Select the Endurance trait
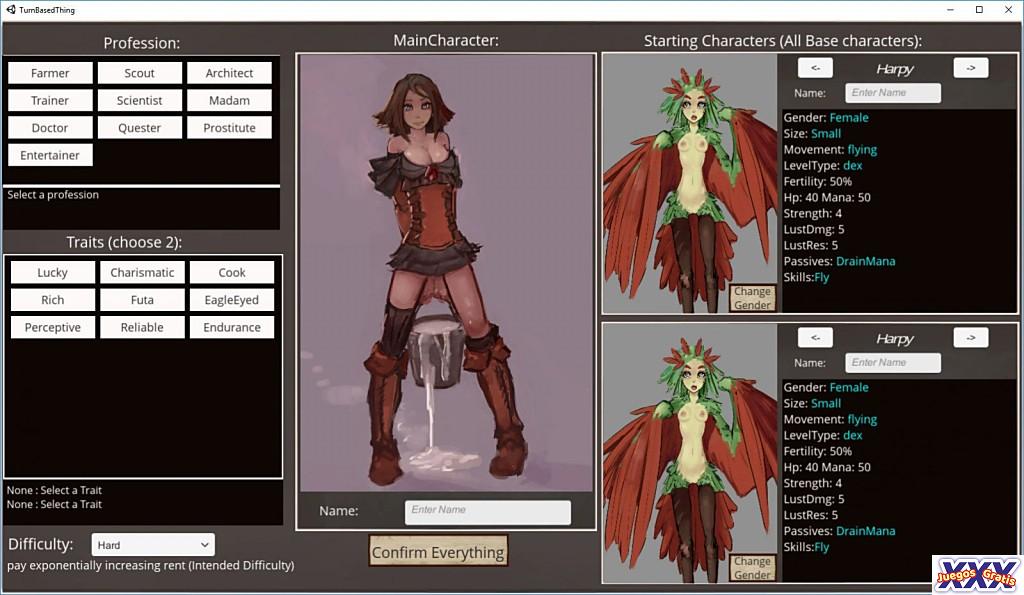The image size is (1024, 595). 231,327
